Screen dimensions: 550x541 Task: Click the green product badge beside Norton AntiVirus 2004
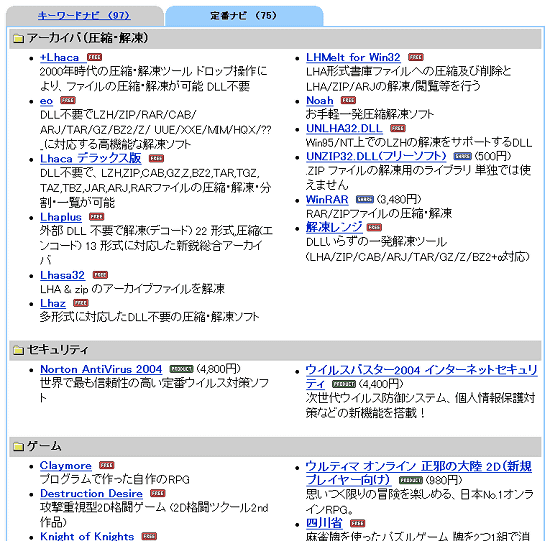181,369
